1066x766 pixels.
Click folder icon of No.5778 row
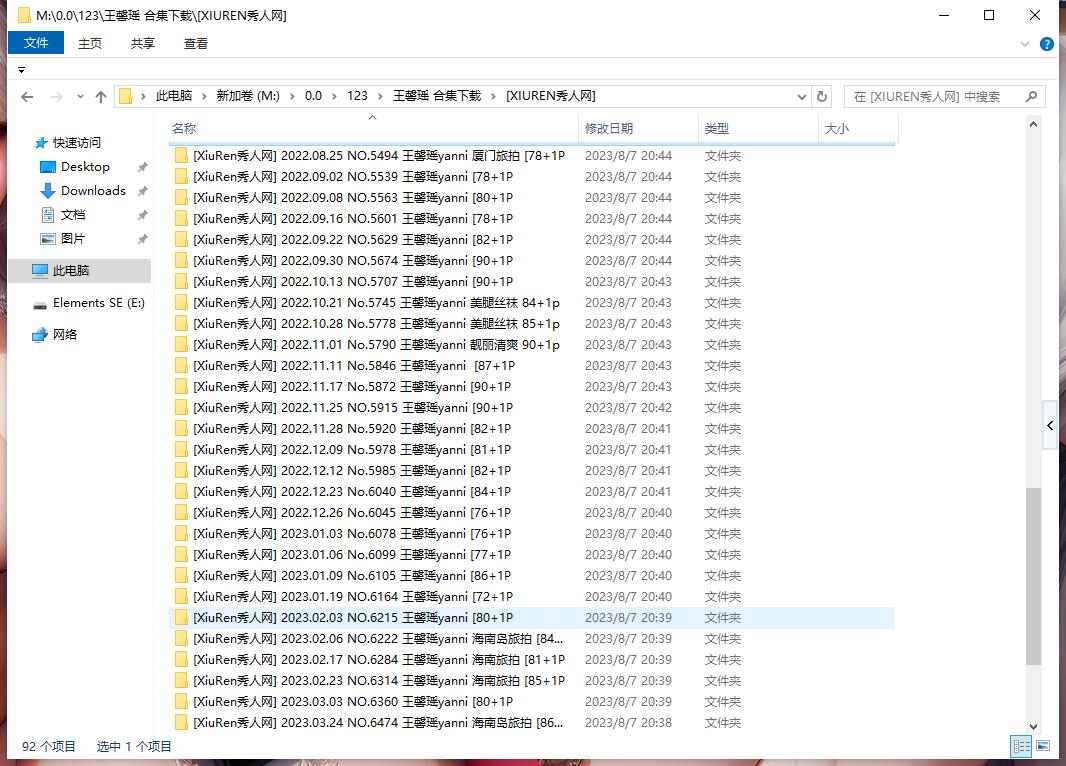point(181,324)
